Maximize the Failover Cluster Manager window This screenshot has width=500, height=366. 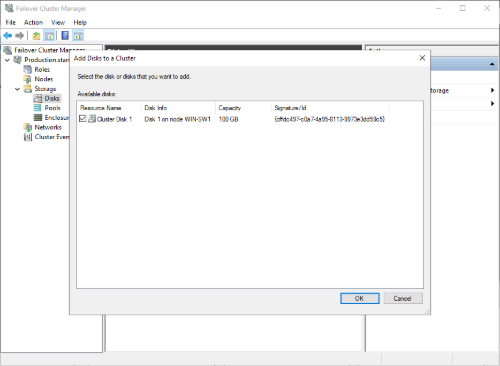463,8
